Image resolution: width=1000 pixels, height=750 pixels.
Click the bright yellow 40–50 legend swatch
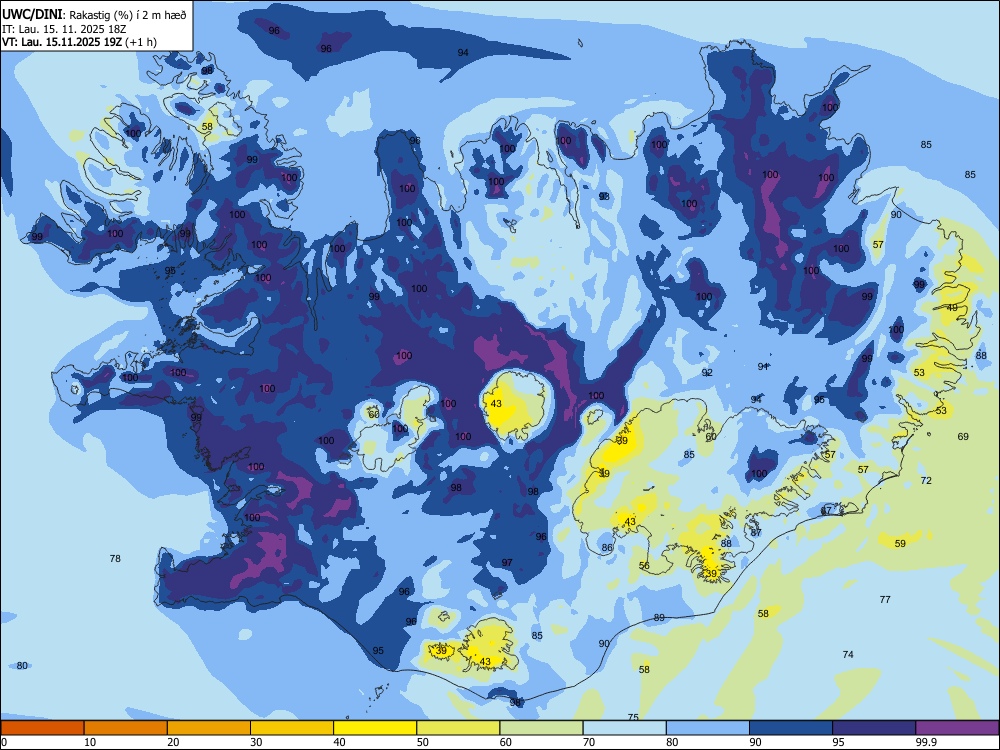375,728
